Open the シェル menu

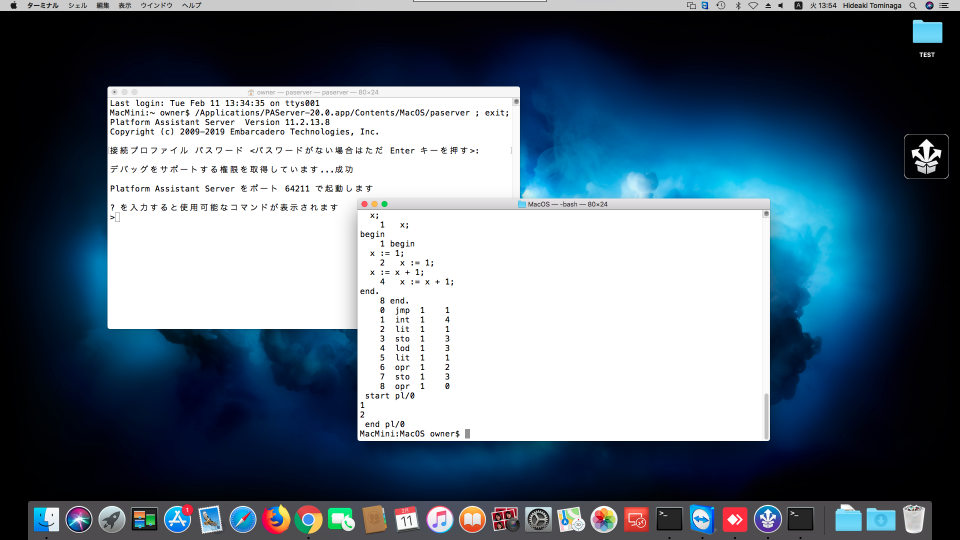[x=77, y=5]
